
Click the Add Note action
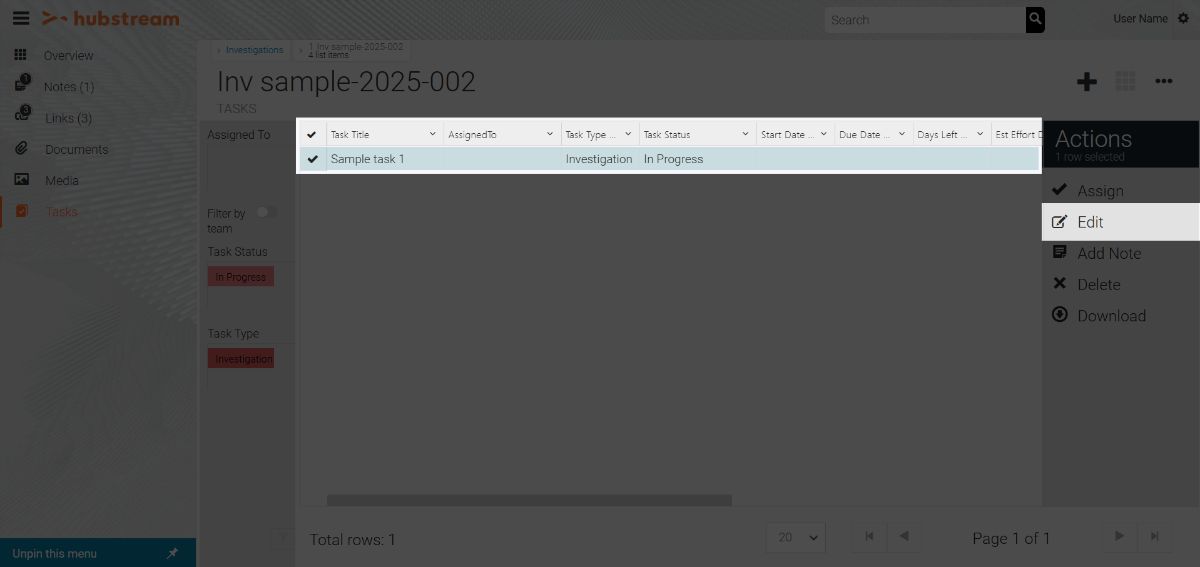point(1120,253)
